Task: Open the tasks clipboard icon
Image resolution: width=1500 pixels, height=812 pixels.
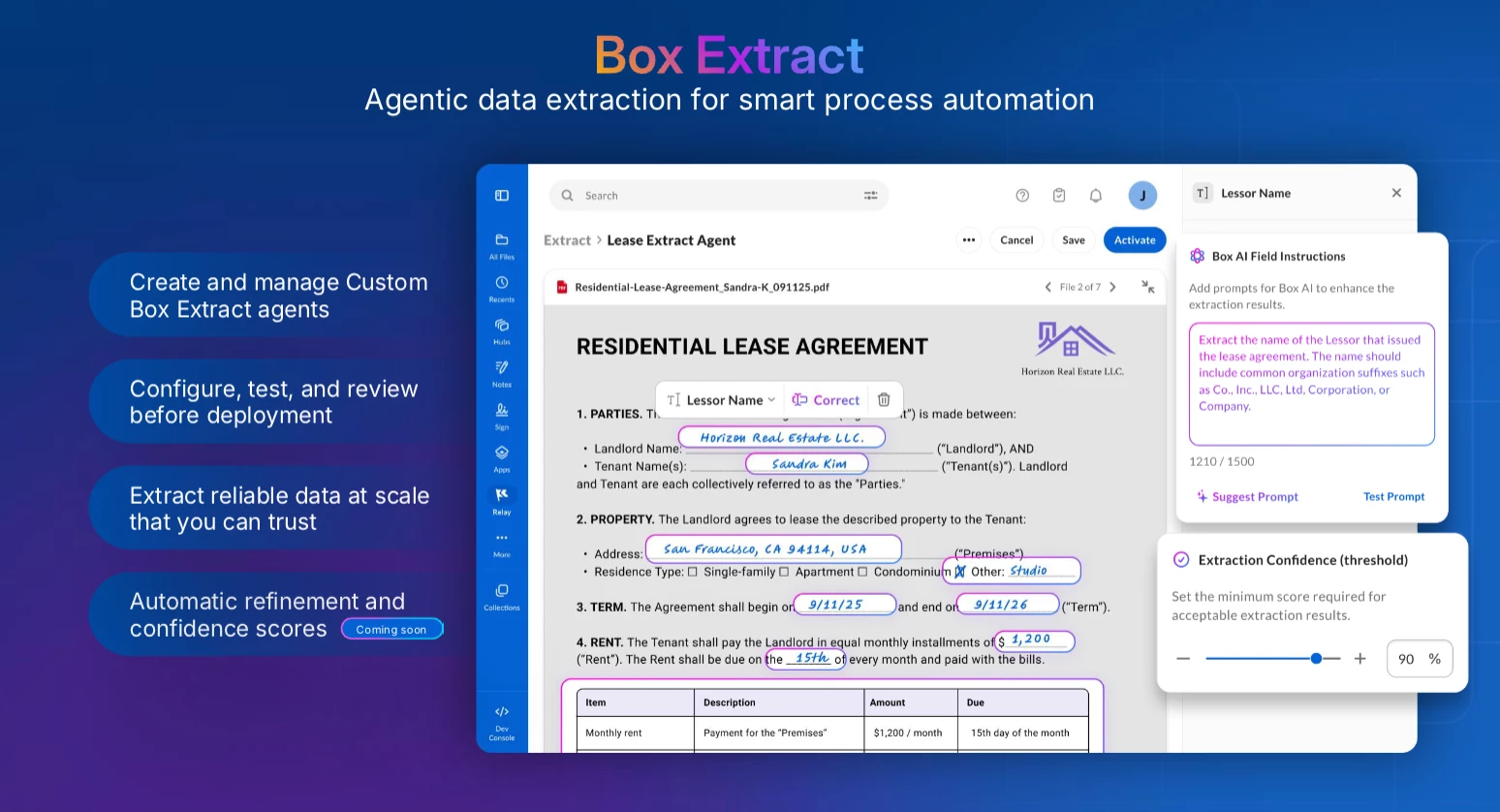Action: 1059,196
